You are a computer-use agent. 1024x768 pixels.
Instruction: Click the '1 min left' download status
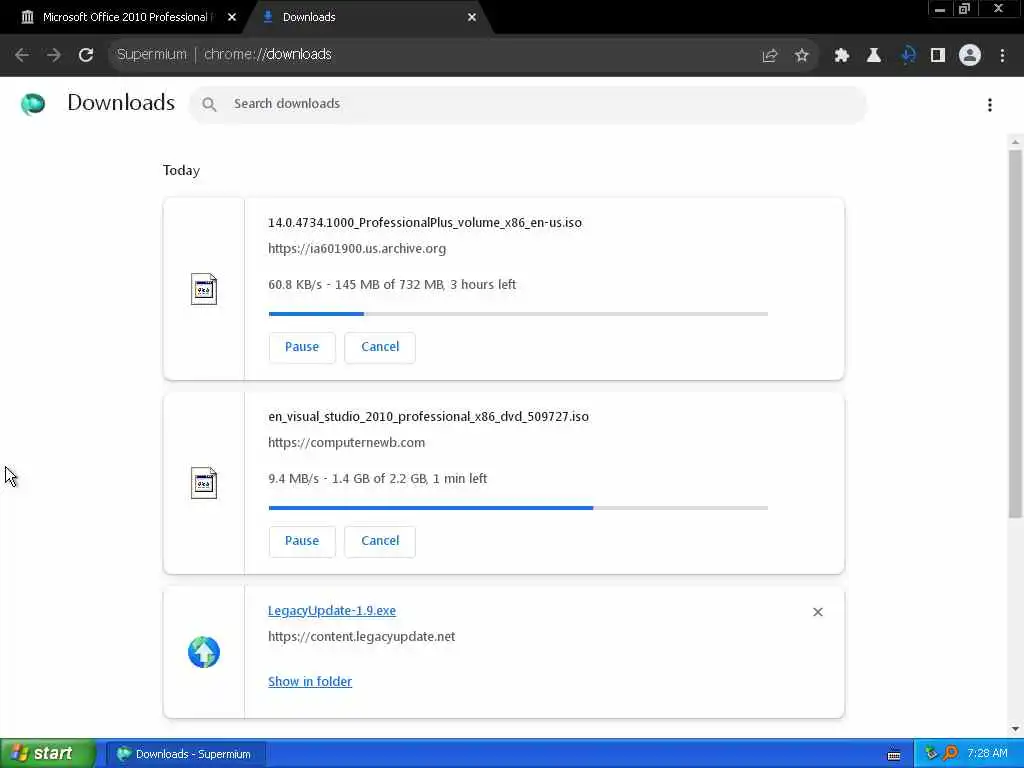click(x=460, y=479)
